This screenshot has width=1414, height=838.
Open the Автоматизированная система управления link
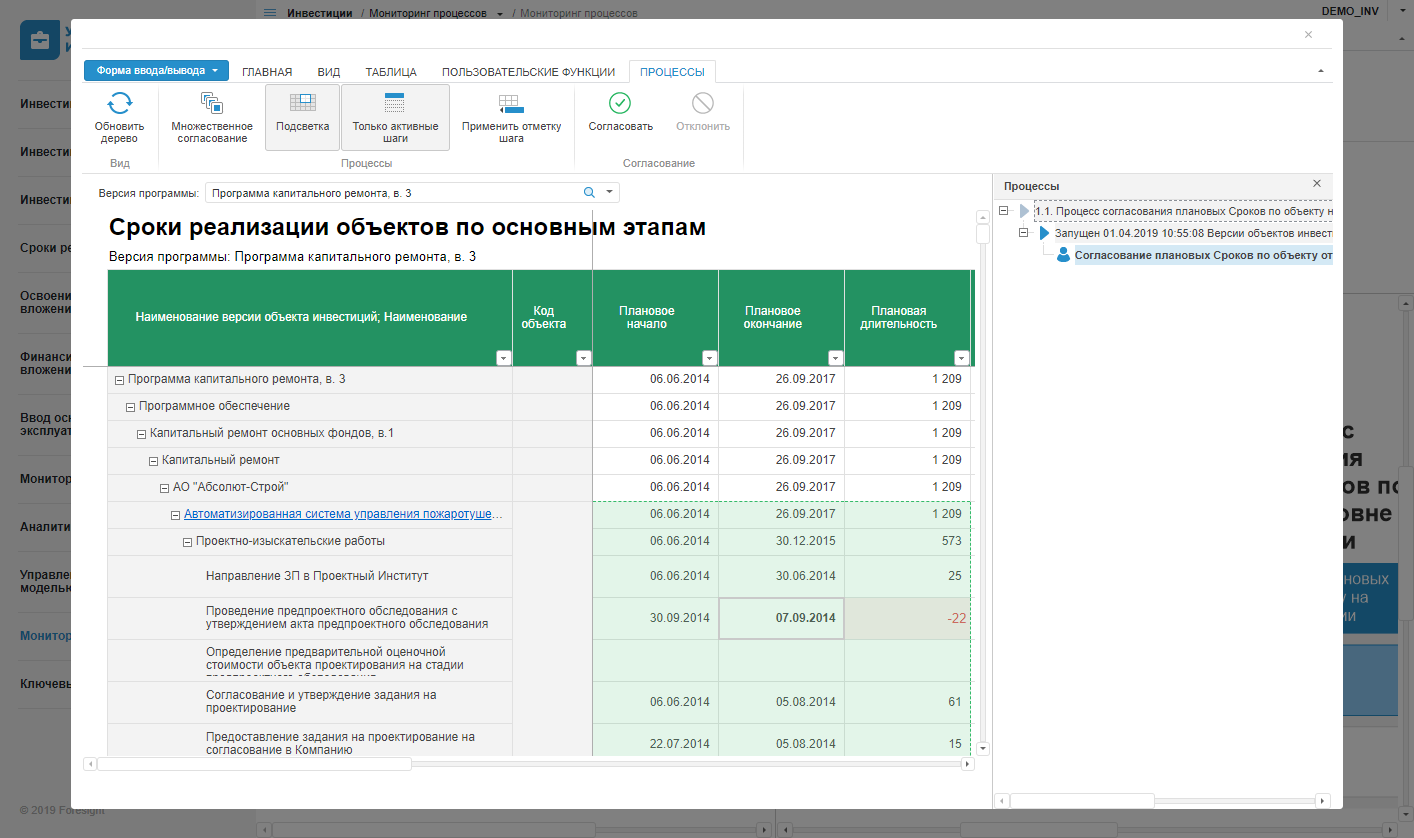[x=343, y=515]
